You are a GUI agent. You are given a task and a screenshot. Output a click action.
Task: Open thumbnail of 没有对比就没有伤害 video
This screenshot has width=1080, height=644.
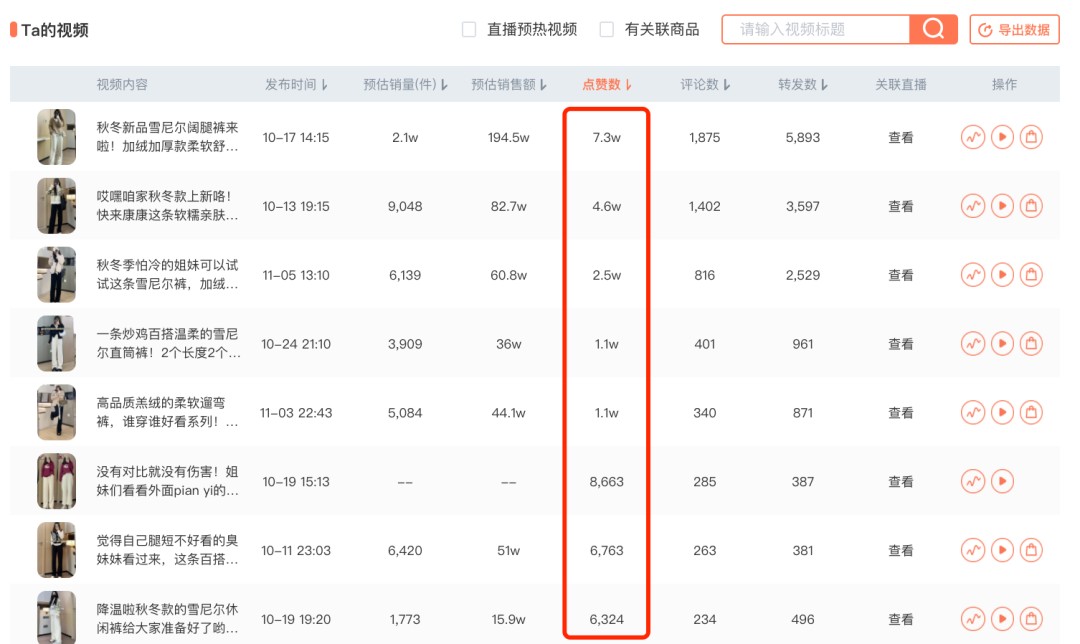(56, 481)
